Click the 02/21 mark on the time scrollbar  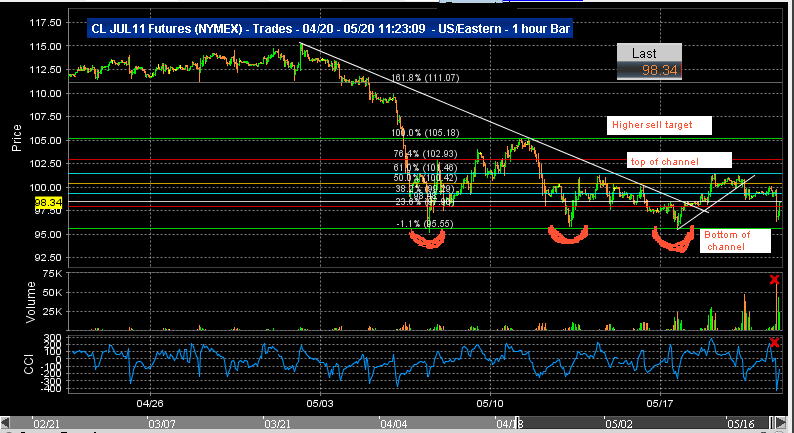45,423
